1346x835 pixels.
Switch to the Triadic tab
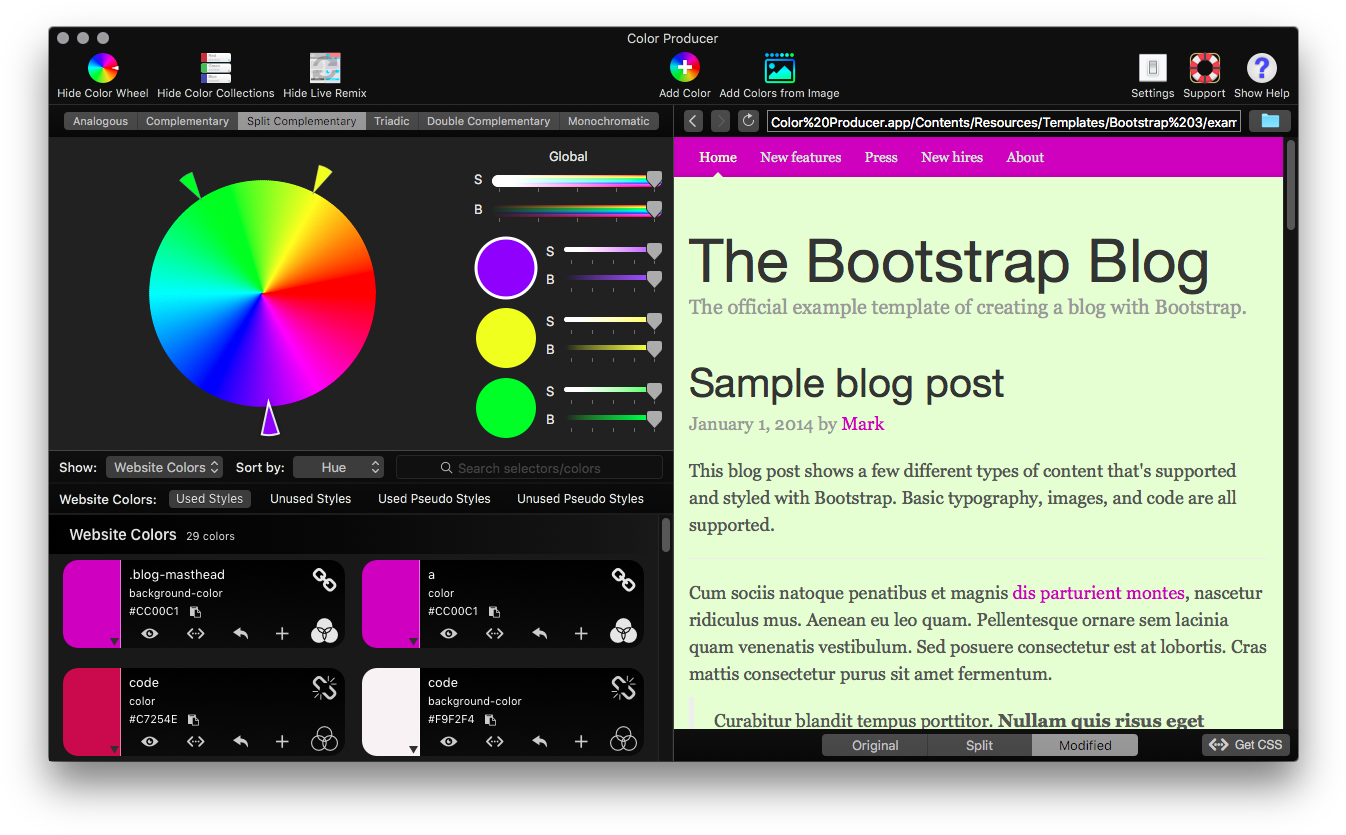click(x=391, y=121)
